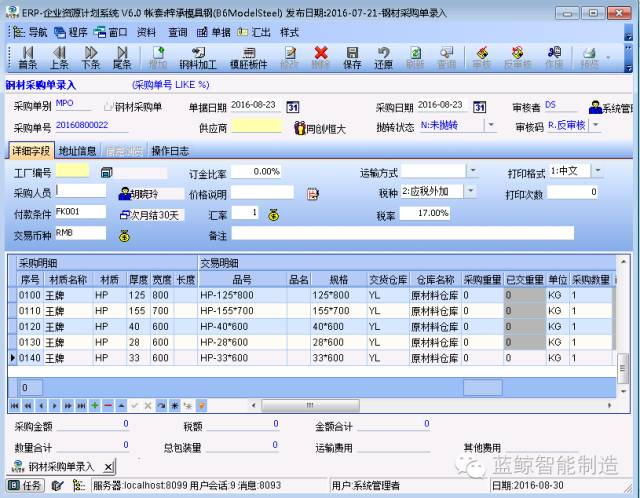
Task: Click the horizontal scrollbar of the grid
Action: tap(310, 405)
